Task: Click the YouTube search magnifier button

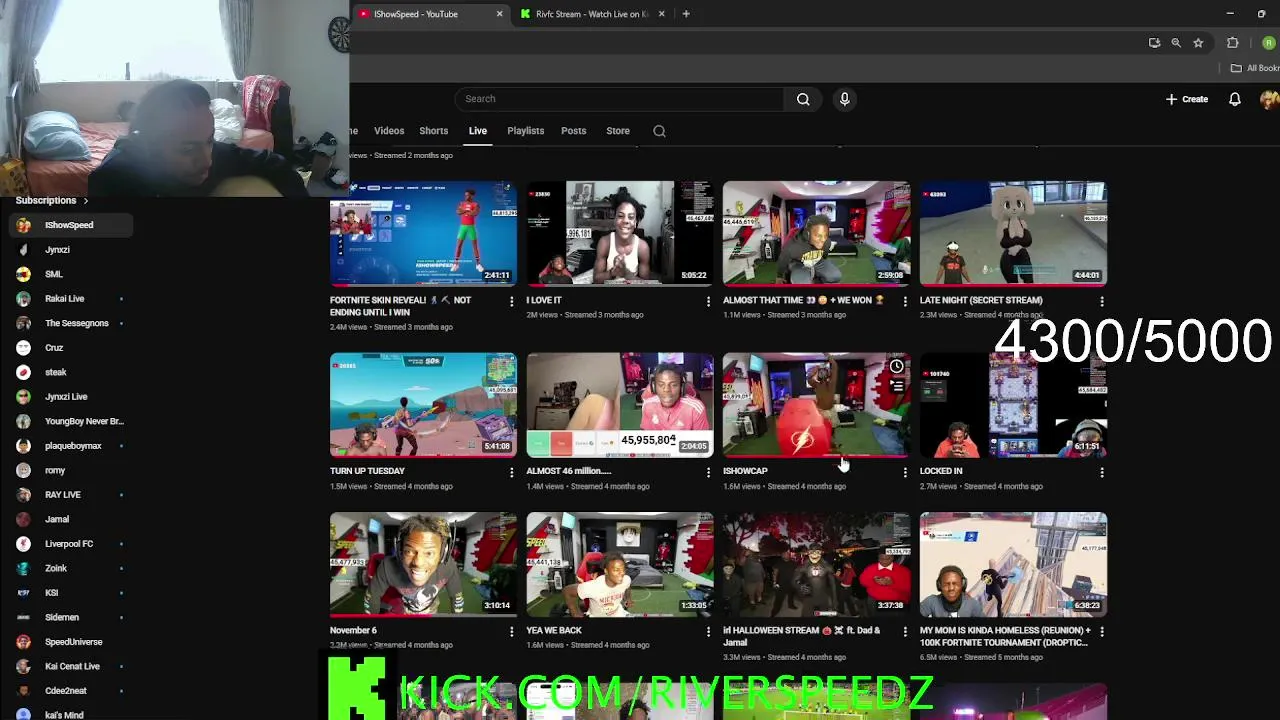Action: coord(803,99)
